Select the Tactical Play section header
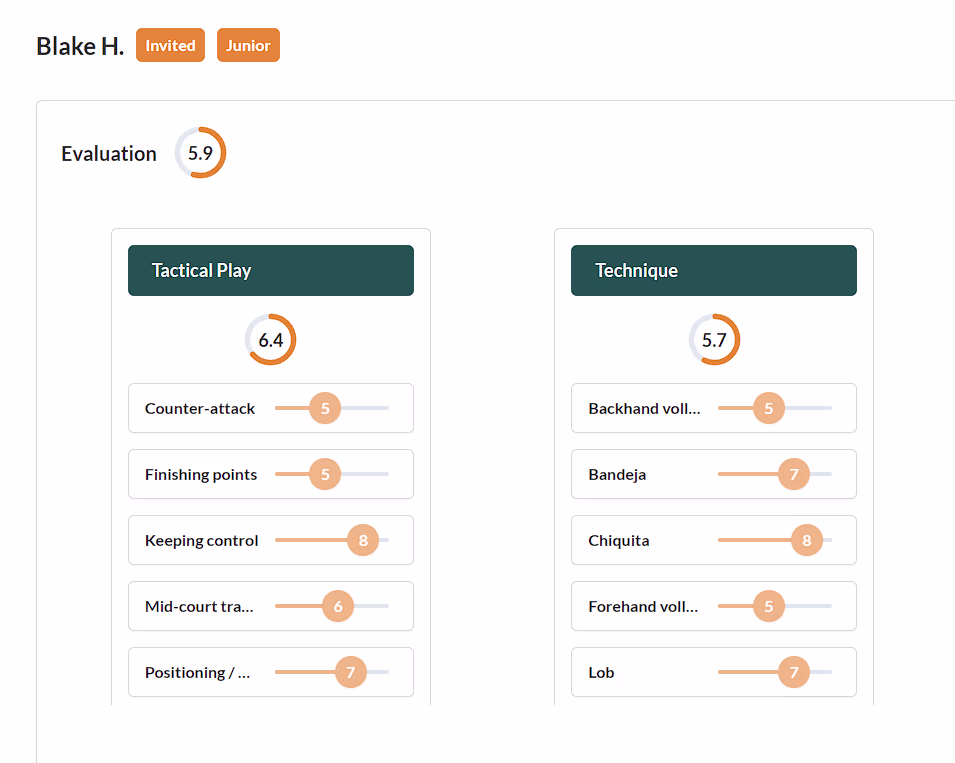This screenshot has height=763, width=955. (271, 270)
